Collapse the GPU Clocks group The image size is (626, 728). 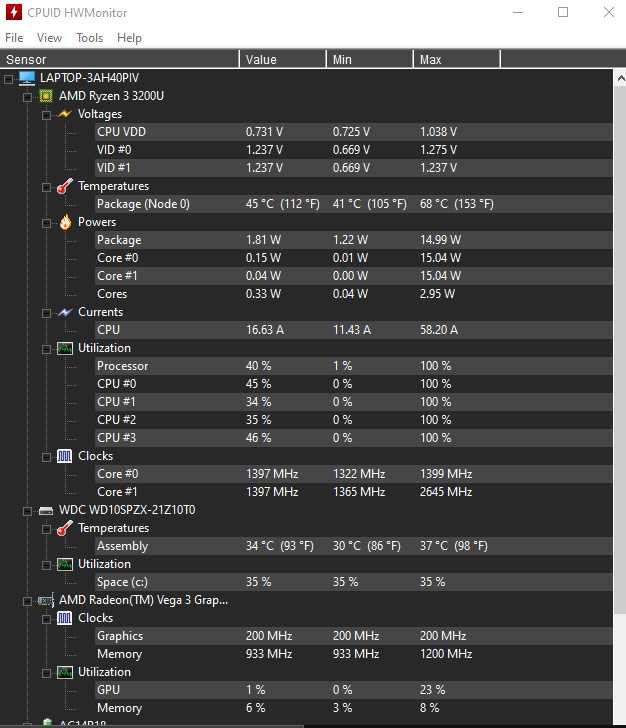(x=46, y=619)
